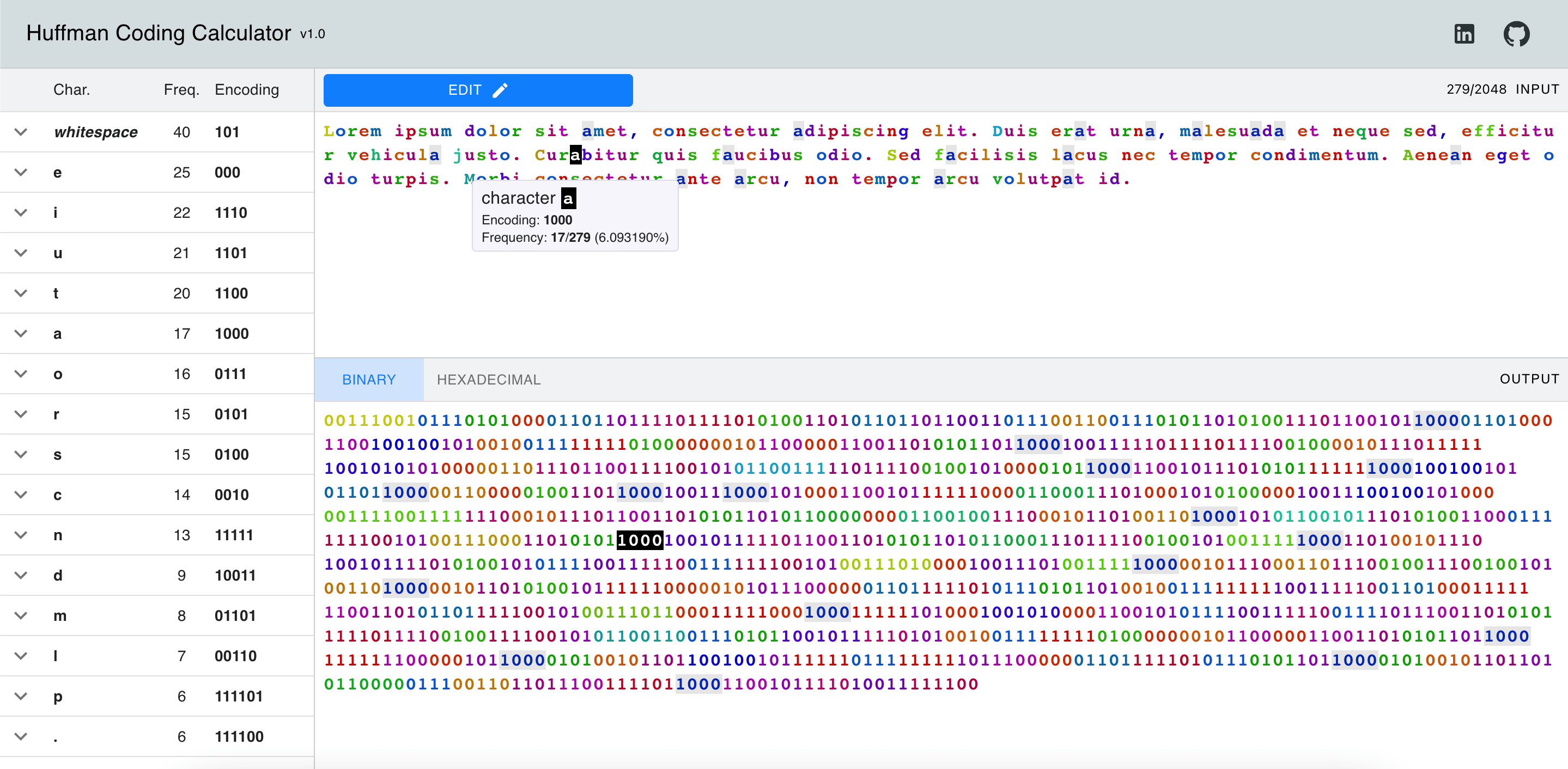Screen dimensions: 1568x769
Task: Select the 'whitespace' character label
Action: pos(95,132)
